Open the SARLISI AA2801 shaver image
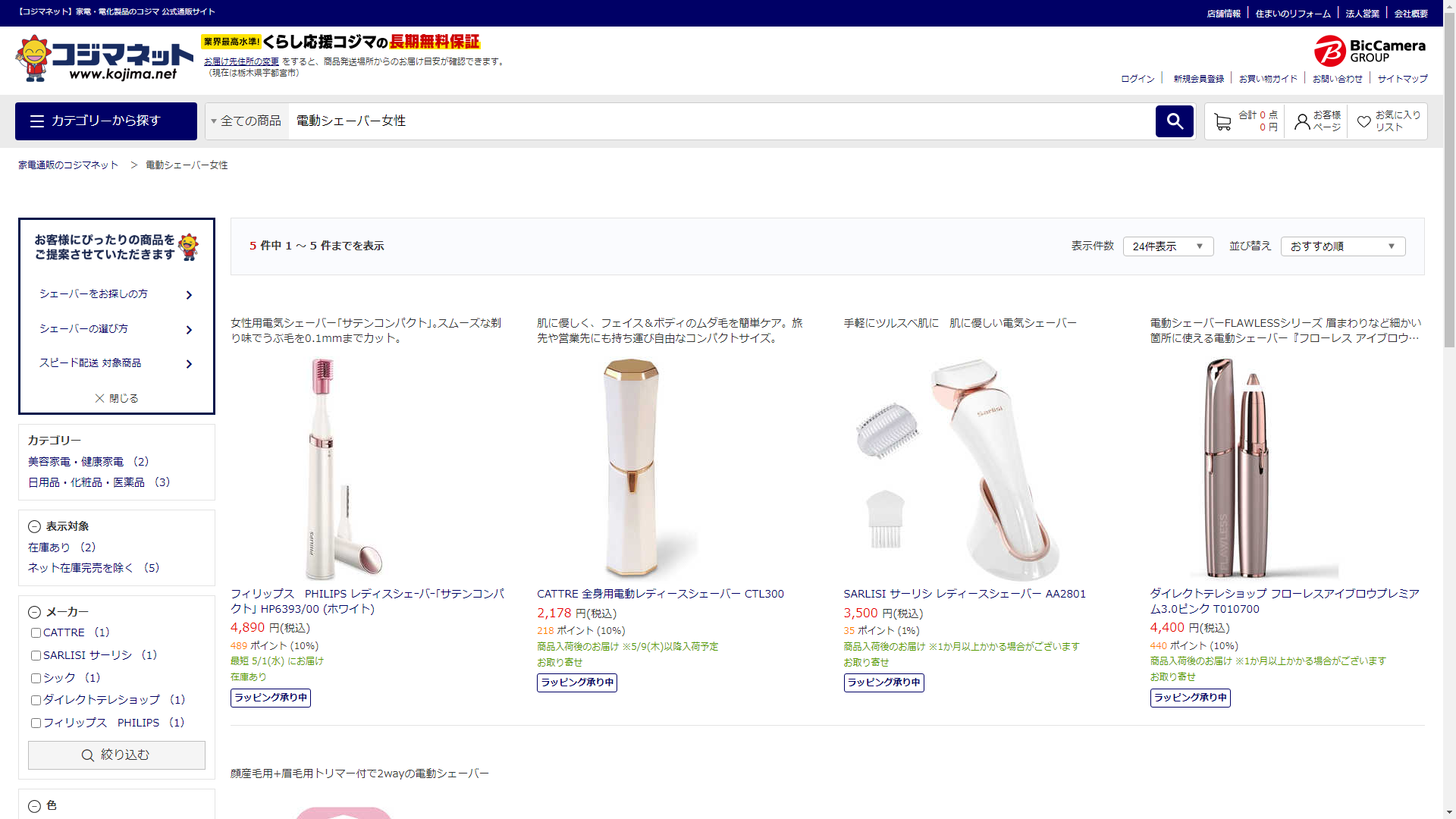 click(x=957, y=469)
